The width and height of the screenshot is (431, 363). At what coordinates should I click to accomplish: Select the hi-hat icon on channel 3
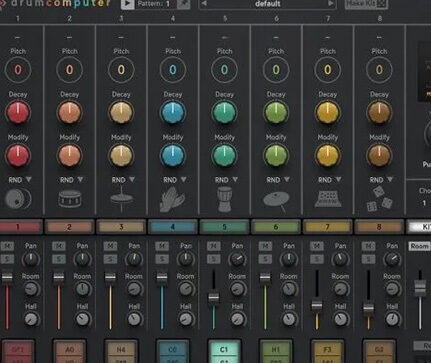(x=121, y=199)
